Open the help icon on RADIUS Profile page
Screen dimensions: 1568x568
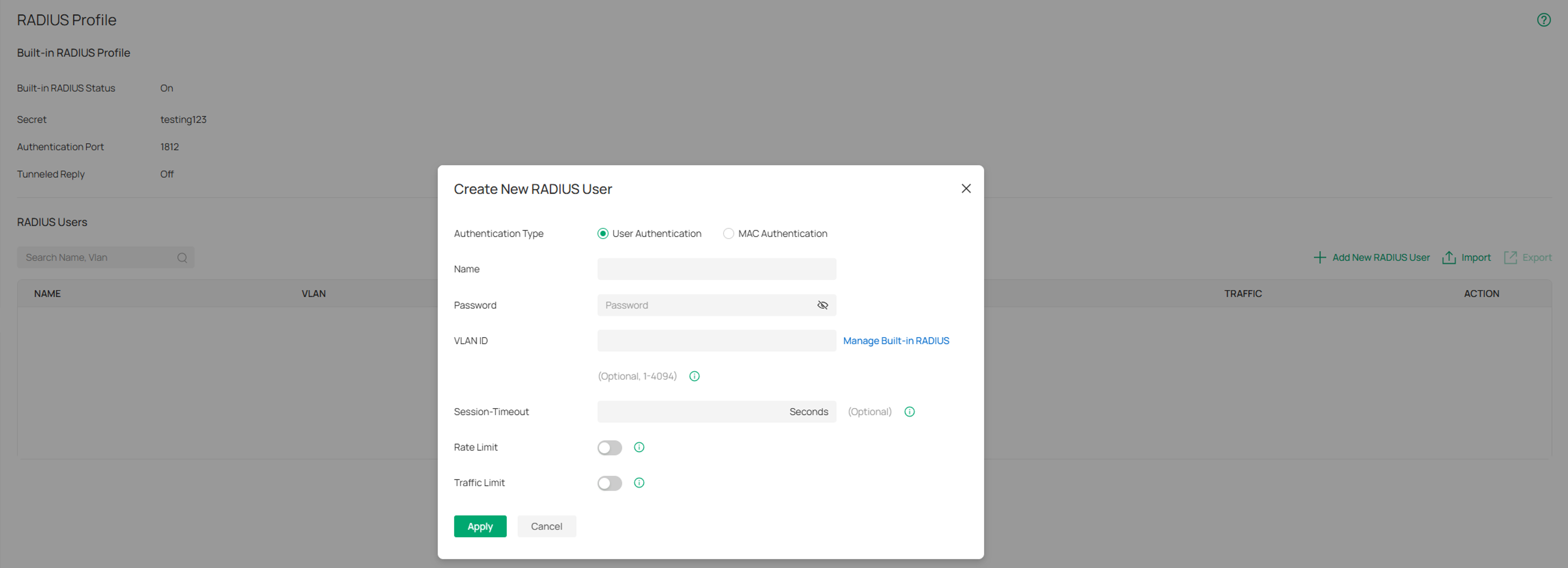coord(1543,20)
